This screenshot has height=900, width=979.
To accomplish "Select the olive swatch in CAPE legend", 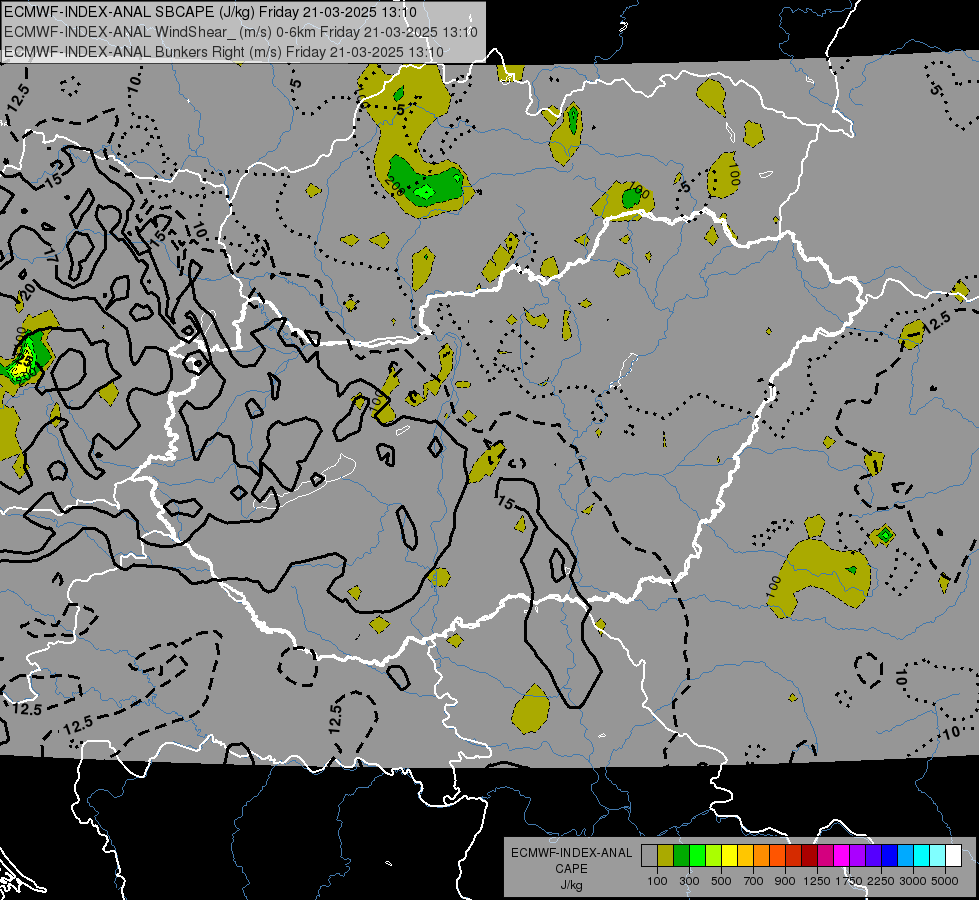I will pos(666,856).
